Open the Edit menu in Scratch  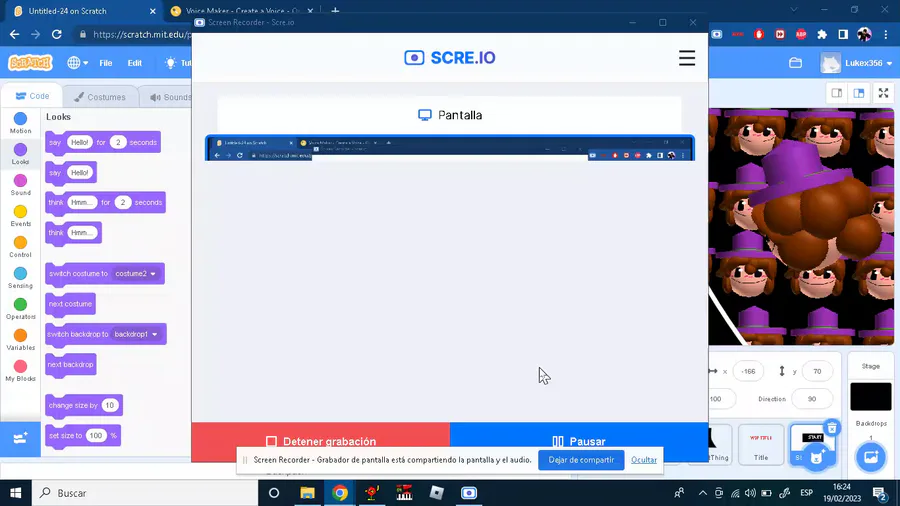(134, 63)
